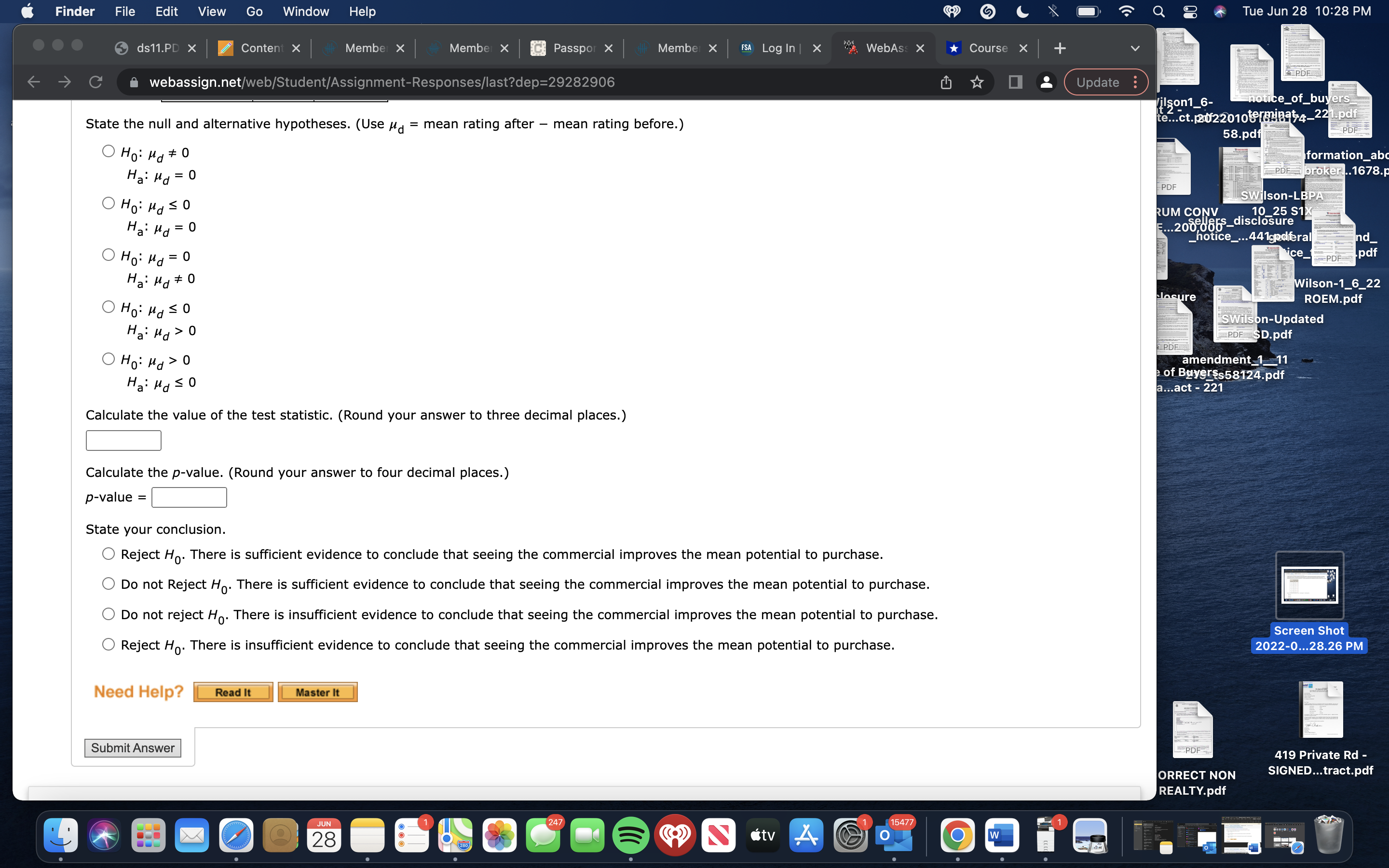This screenshot has height=868, width=1389.
Task: Bookmark this page with the star icon
Action: tap(977, 82)
